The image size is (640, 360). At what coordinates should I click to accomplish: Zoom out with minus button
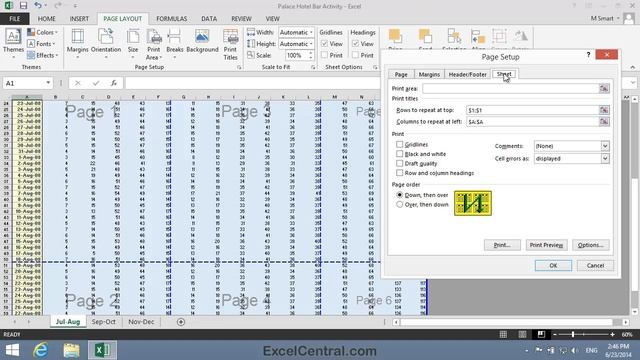click(x=555, y=334)
